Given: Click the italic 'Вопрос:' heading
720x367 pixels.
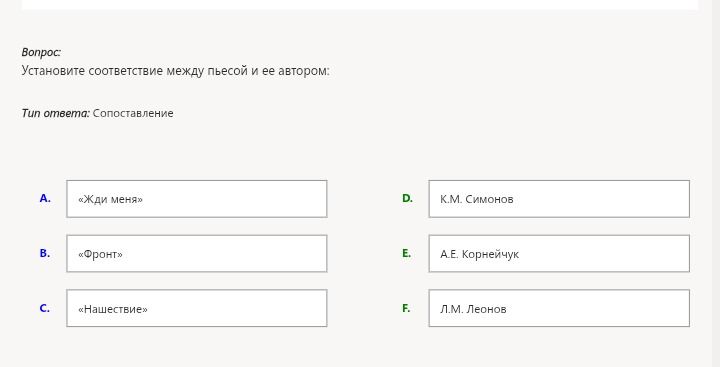Looking at the screenshot, I should tap(41, 52).
